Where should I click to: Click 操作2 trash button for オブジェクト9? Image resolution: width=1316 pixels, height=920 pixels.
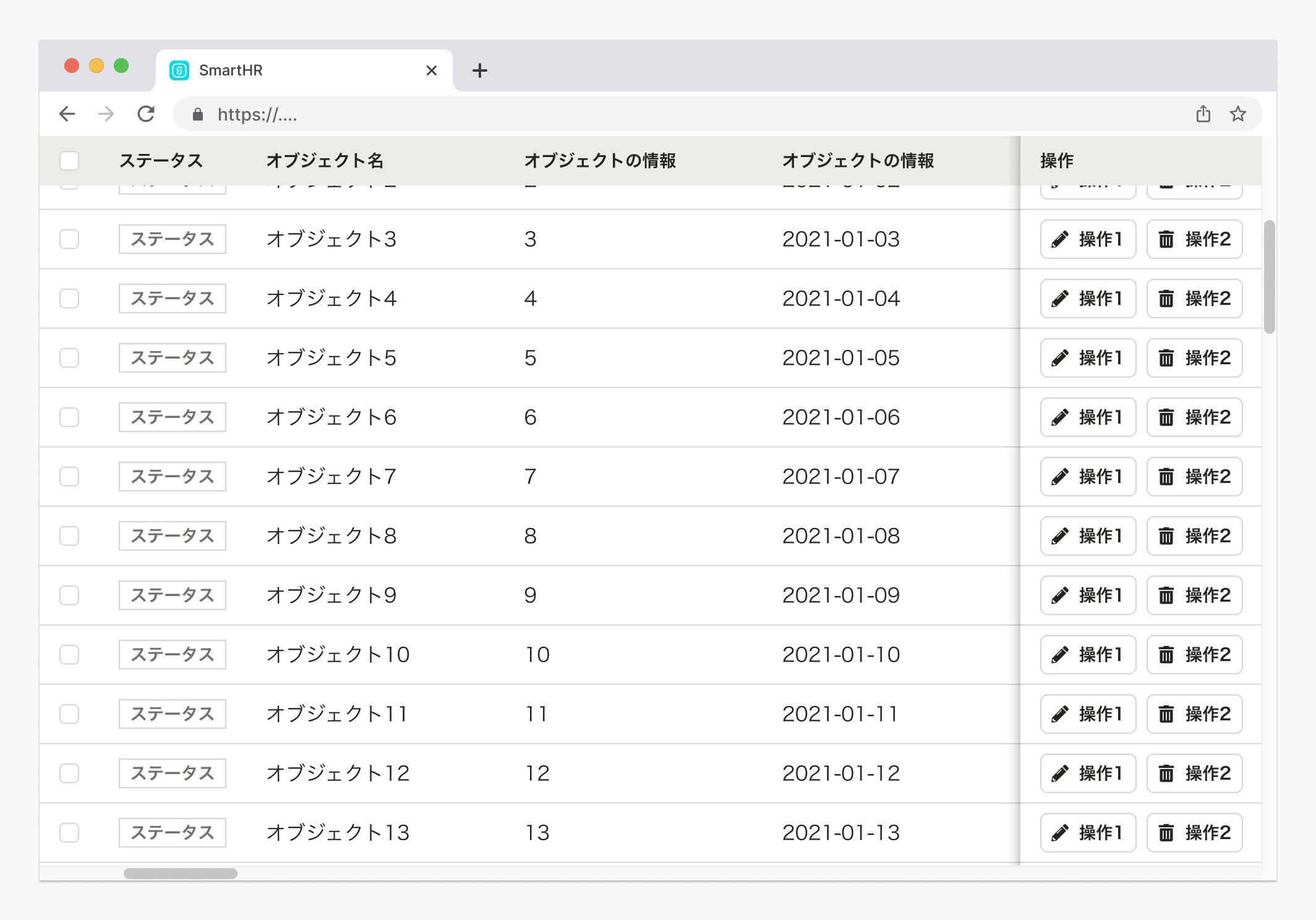(x=1194, y=595)
